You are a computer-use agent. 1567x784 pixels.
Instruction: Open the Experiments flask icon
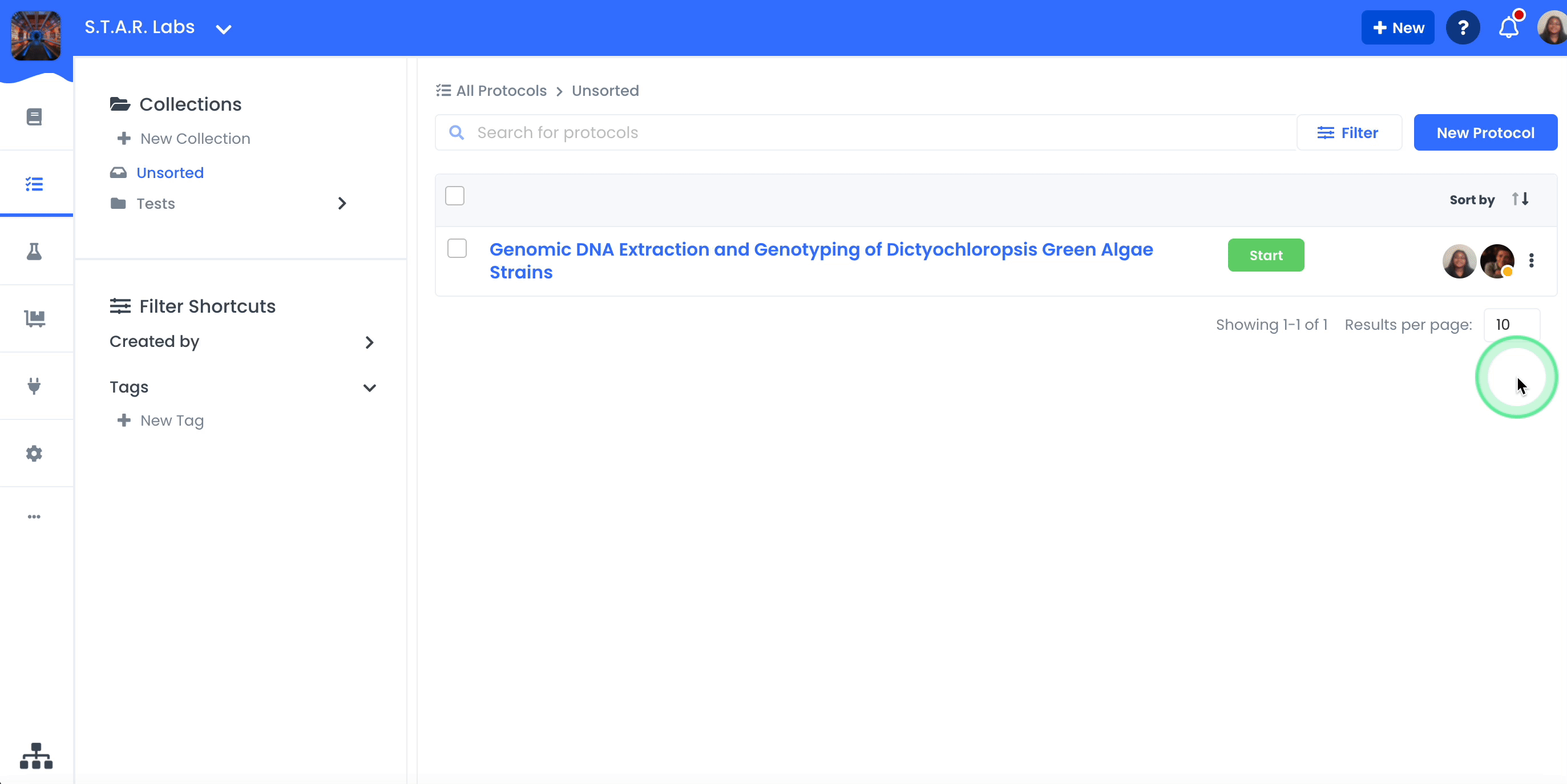tap(34, 252)
